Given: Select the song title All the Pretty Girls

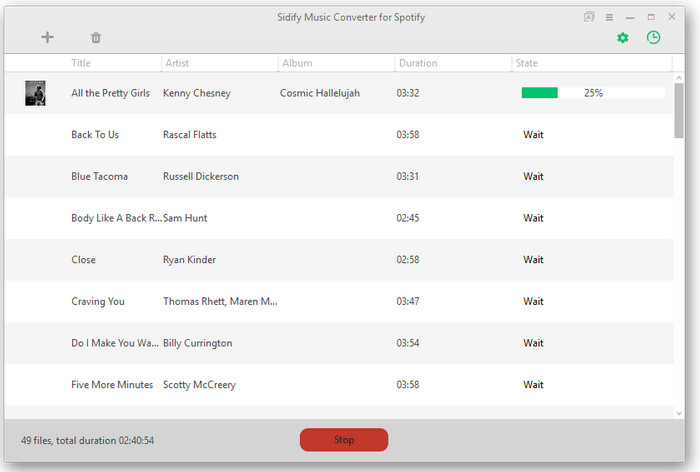Looking at the screenshot, I should pyautogui.click(x=110, y=93).
